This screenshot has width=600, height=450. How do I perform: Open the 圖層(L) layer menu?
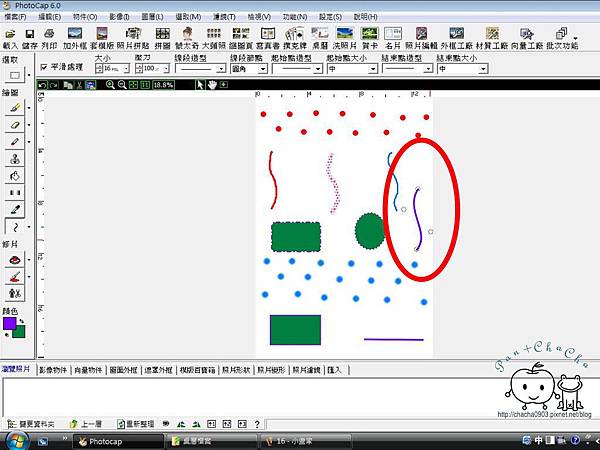tap(152, 17)
